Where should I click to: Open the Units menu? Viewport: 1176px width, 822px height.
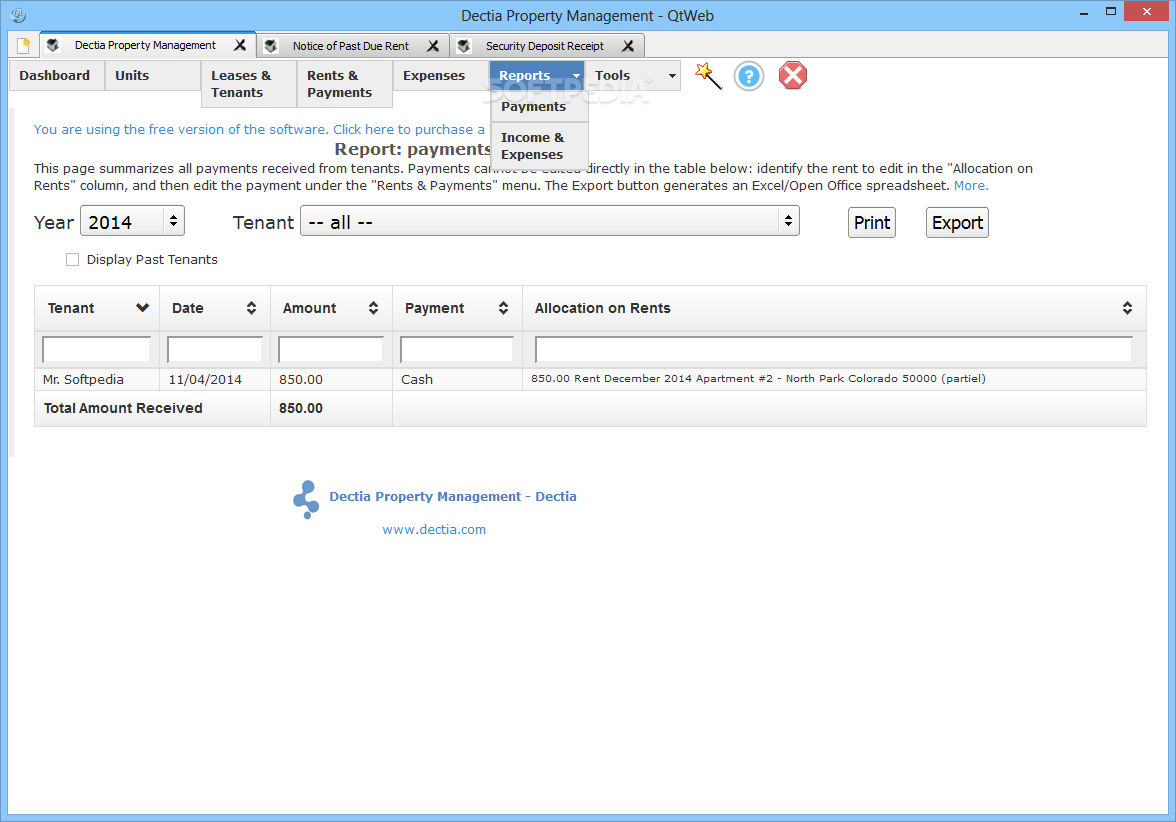point(152,76)
